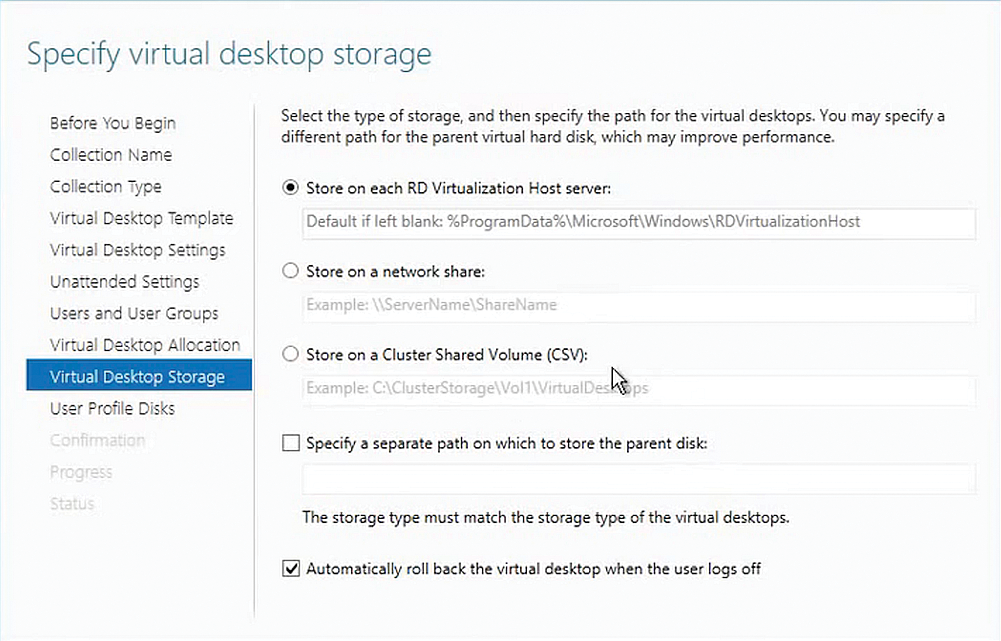Click the 'Specify virtual desktop storage' heading

point(230,54)
